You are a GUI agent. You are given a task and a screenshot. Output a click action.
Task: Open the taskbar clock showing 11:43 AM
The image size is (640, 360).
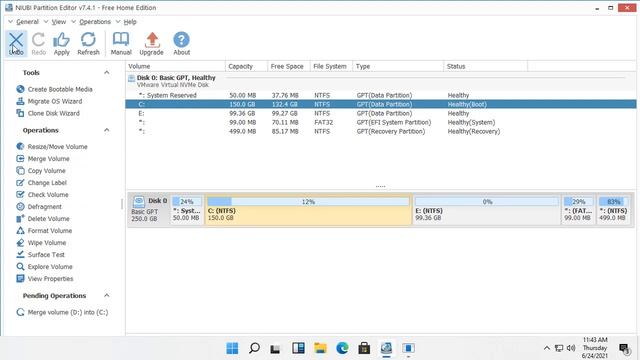[595, 348]
